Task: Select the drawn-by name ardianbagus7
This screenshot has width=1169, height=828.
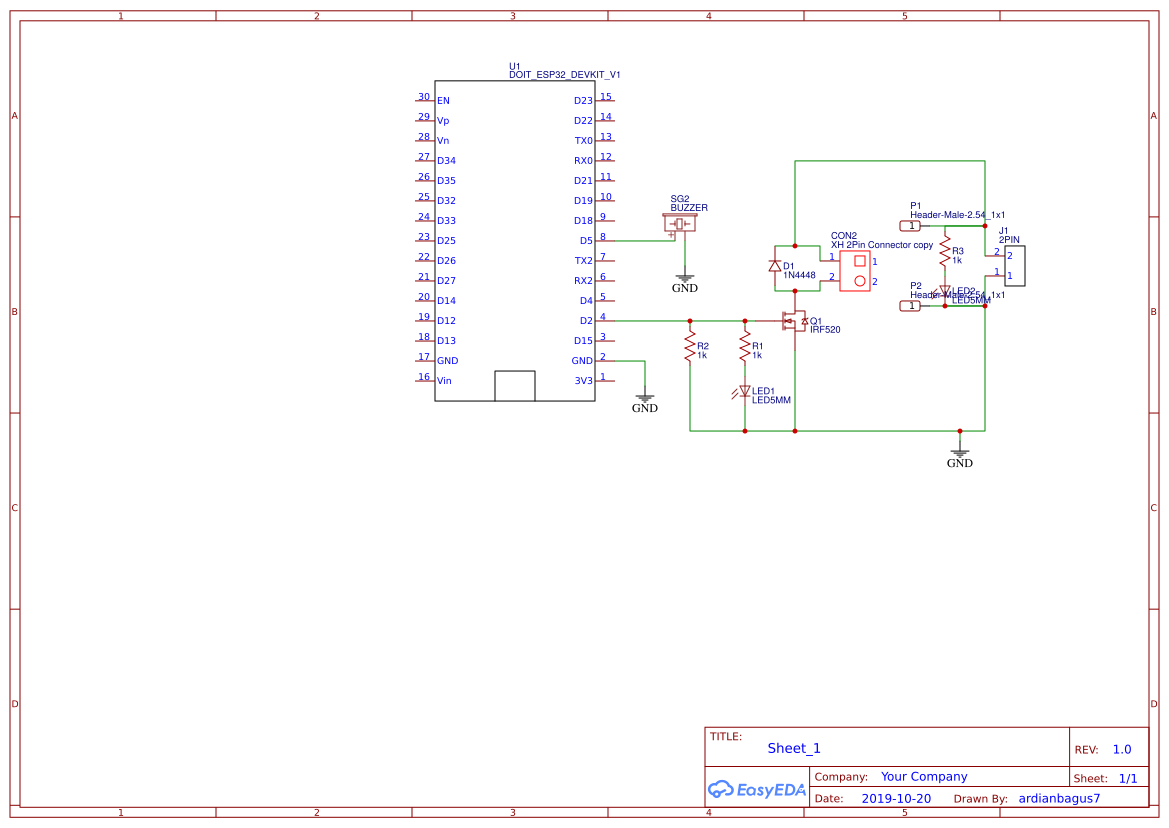Action: [1059, 798]
